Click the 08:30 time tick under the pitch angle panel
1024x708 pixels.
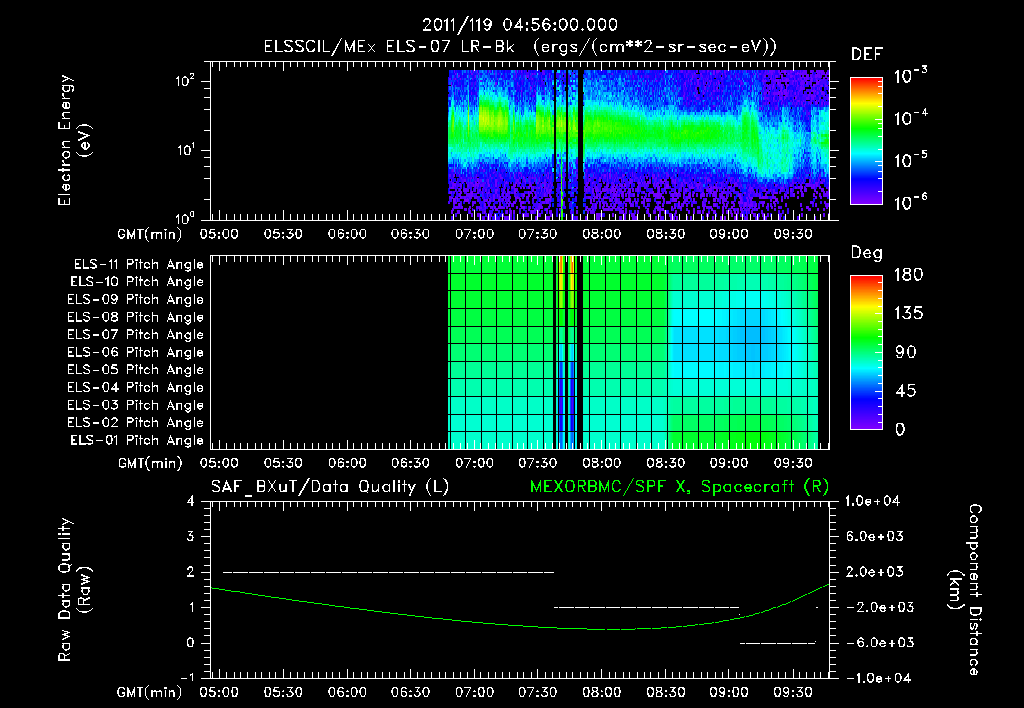665,463
